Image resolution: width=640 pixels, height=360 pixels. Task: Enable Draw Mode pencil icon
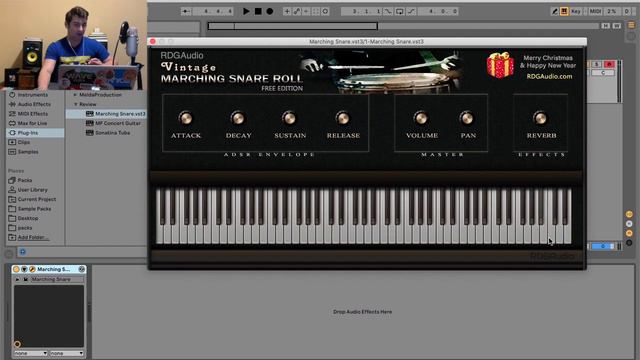tap(555, 11)
